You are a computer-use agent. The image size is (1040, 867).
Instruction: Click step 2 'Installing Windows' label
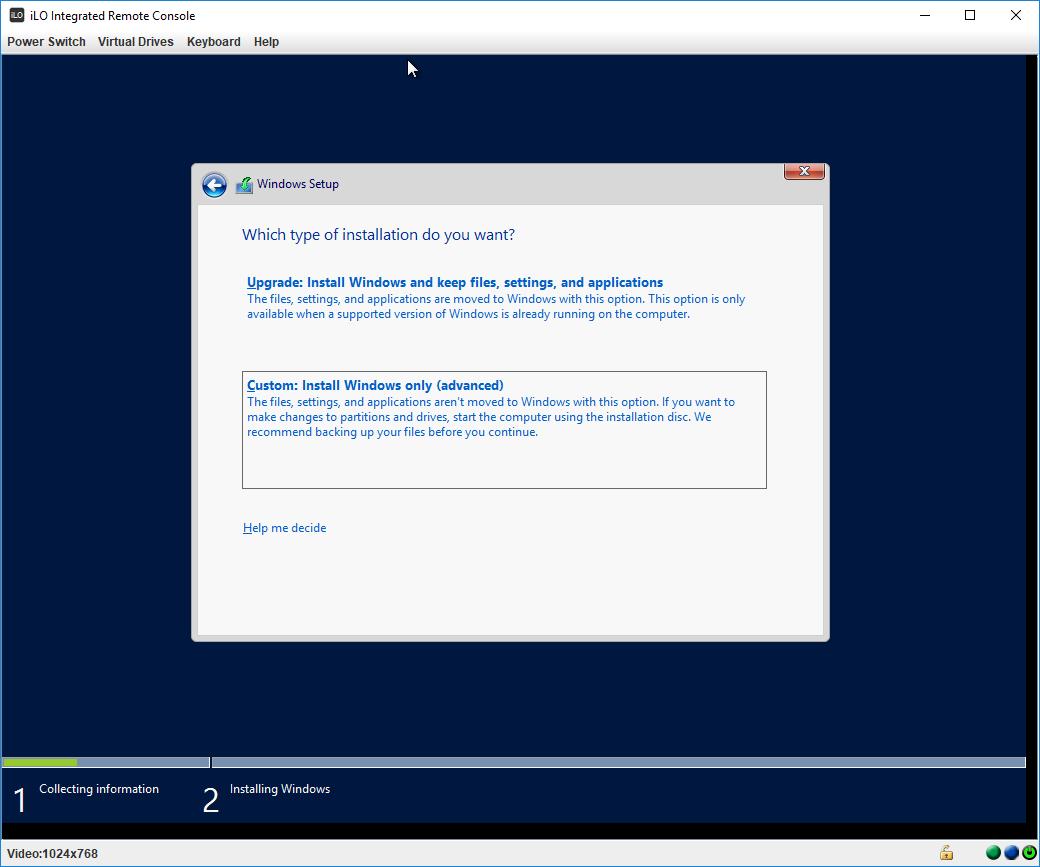pyautogui.click(x=280, y=789)
